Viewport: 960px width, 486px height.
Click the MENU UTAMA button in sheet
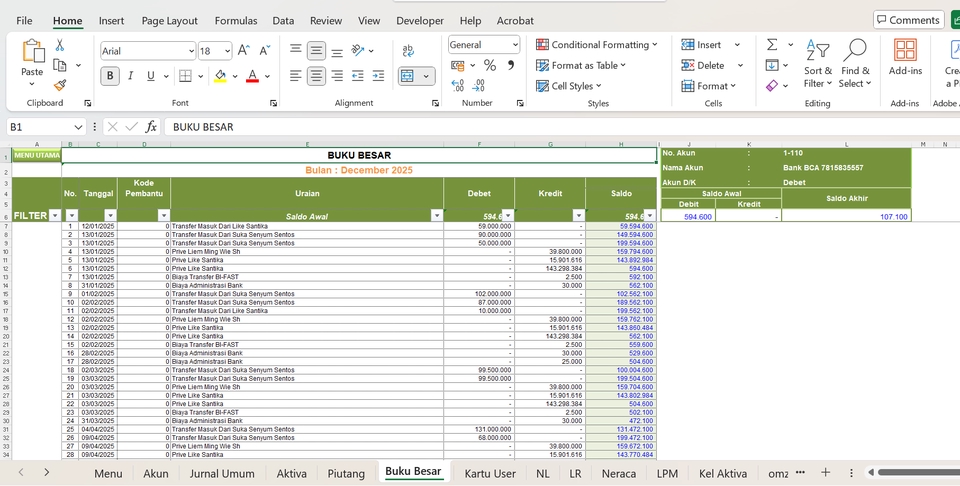[x=37, y=155]
